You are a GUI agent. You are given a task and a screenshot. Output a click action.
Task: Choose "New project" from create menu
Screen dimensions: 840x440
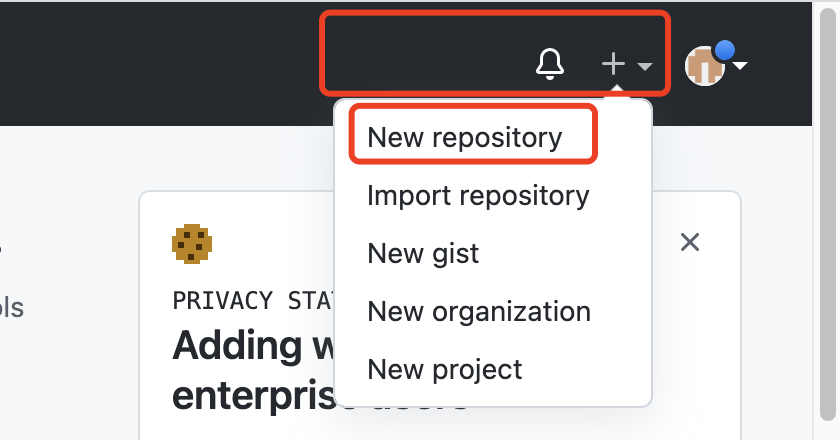[445, 369]
